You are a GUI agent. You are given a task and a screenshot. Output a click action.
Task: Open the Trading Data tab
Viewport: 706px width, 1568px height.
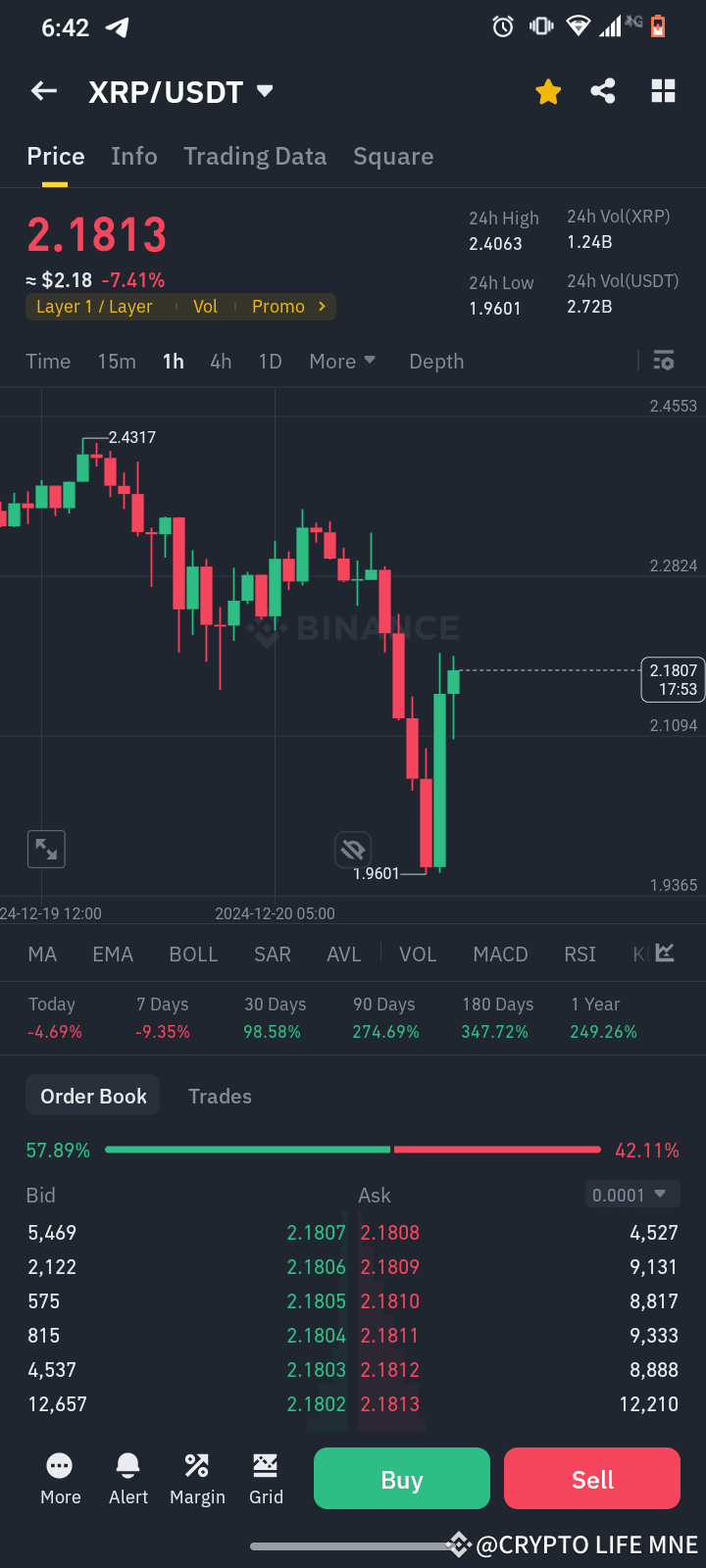(255, 156)
